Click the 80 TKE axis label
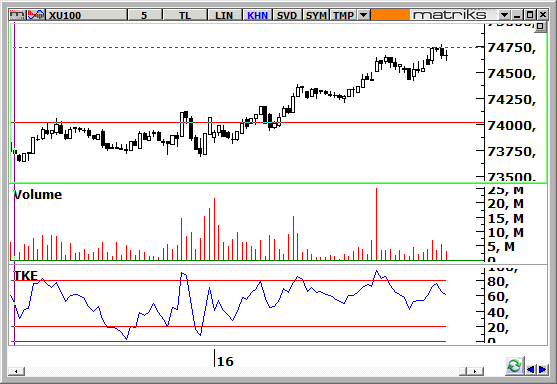 [498, 282]
